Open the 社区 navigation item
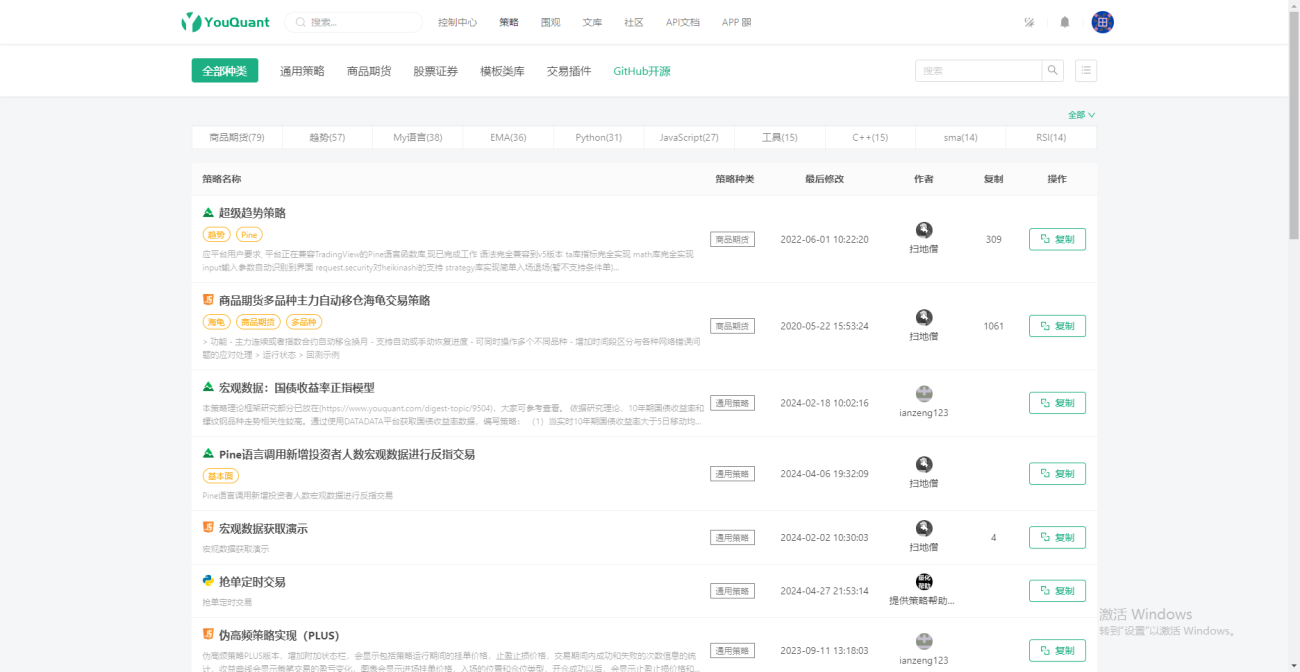This screenshot has height=672, width=1300. (634, 22)
